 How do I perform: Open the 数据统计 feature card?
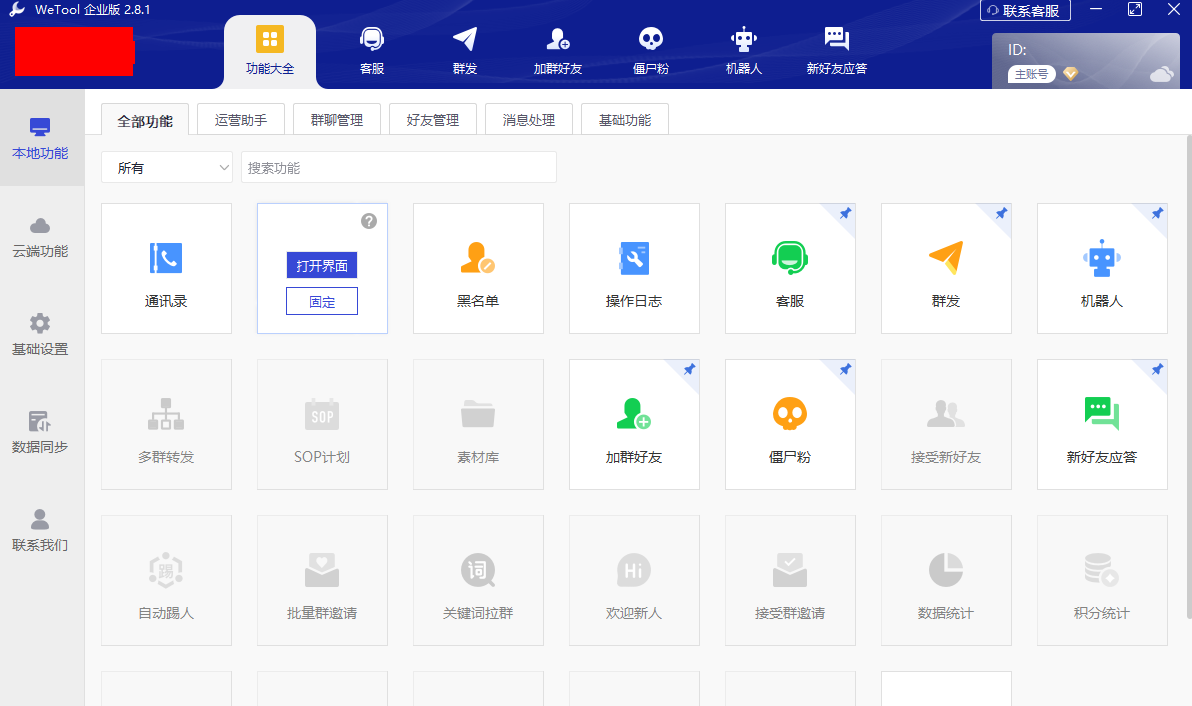click(946, 581)
